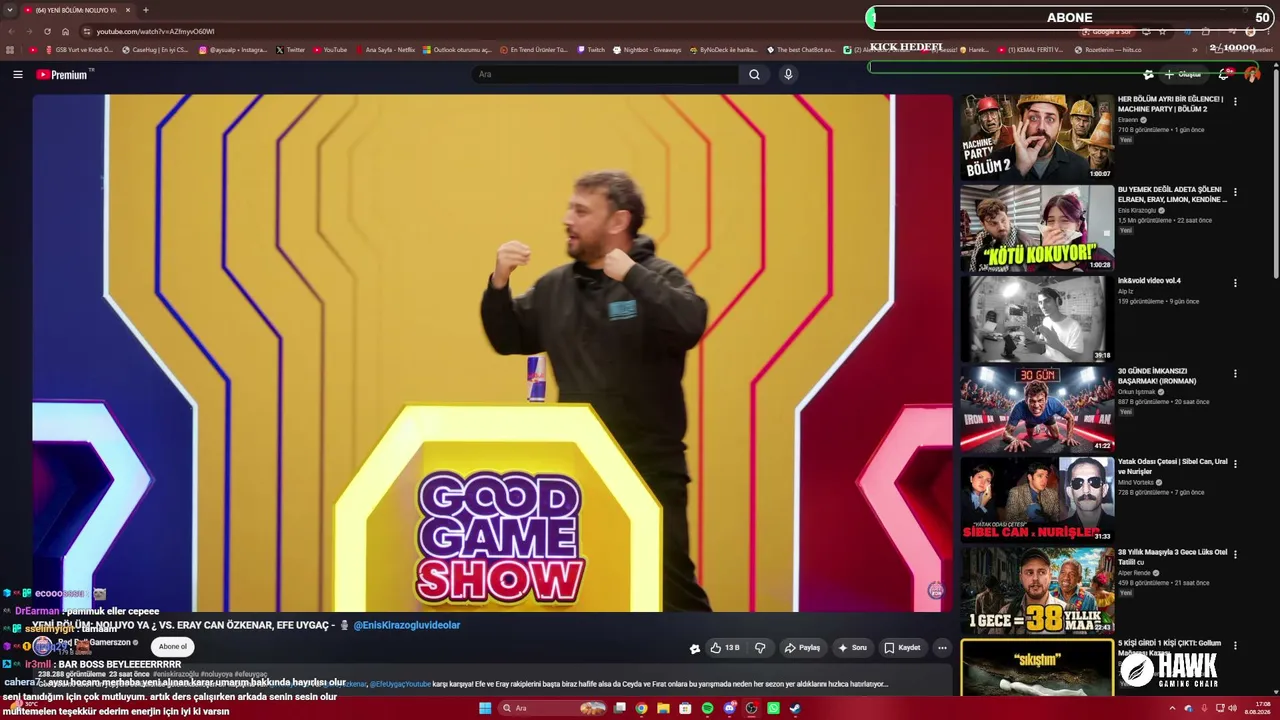
Task: Open a new browser tab
Action: (x=146, y=10)
